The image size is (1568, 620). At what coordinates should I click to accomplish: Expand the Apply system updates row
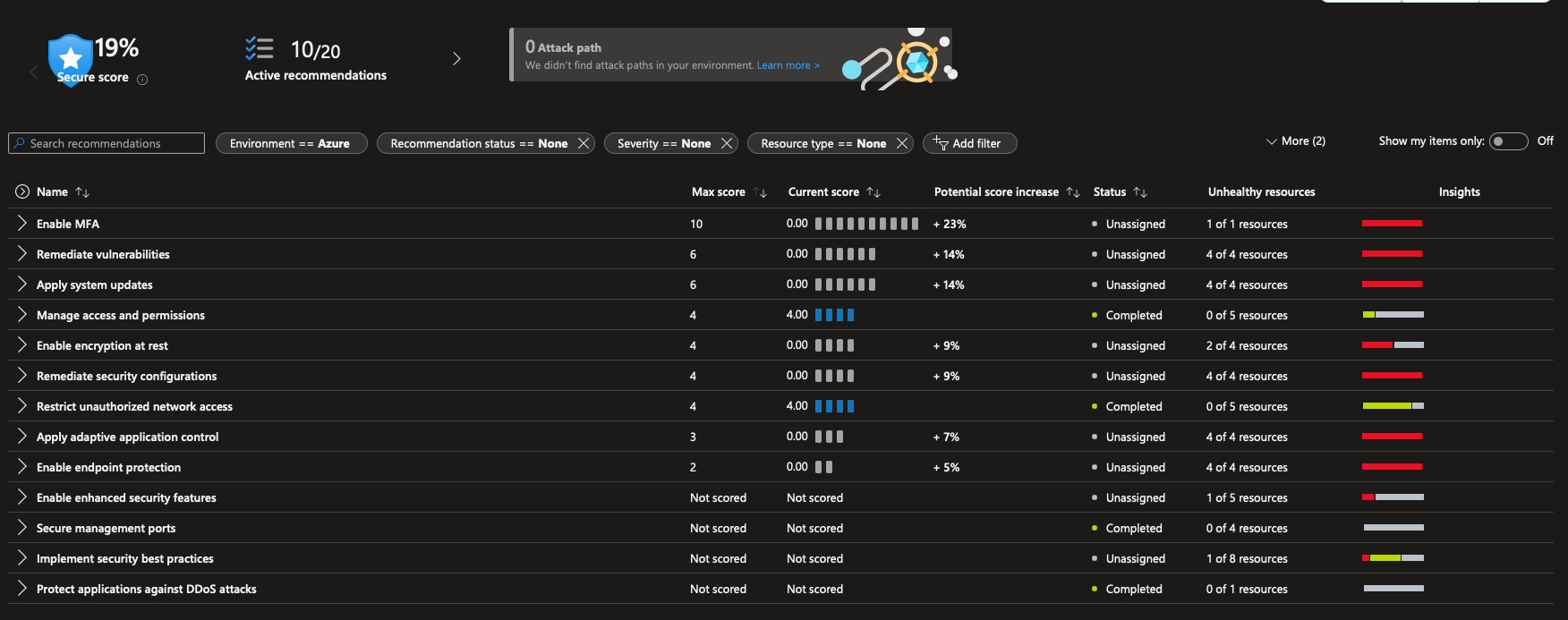pos(22,285)
